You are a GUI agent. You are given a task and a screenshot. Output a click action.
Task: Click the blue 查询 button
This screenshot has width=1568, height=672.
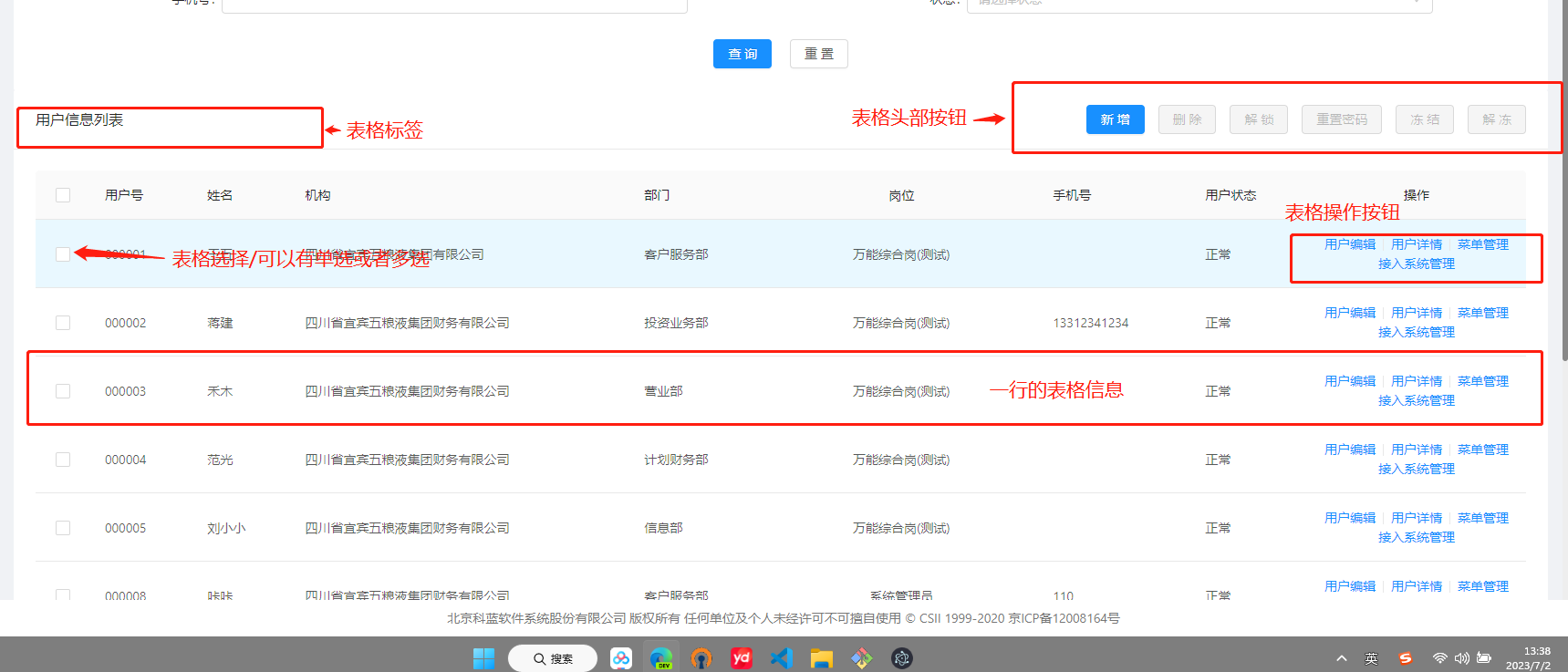(742, 54)
